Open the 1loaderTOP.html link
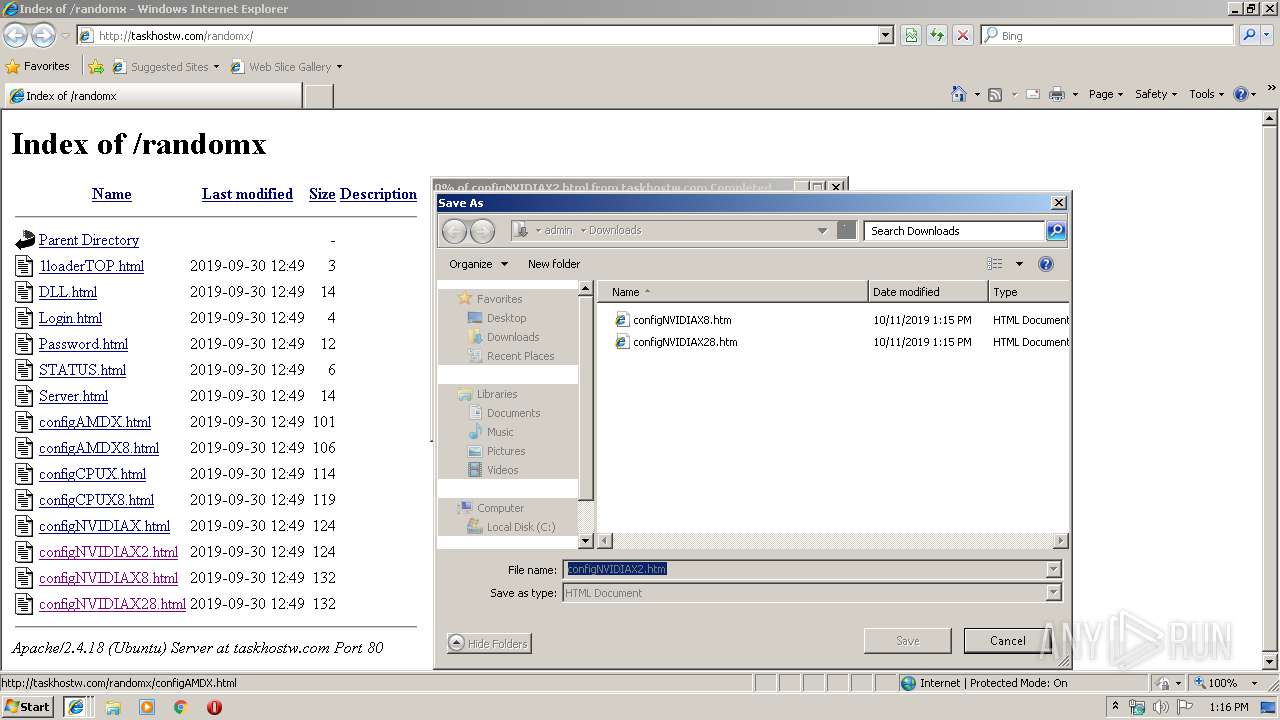 tap(91, 266)
